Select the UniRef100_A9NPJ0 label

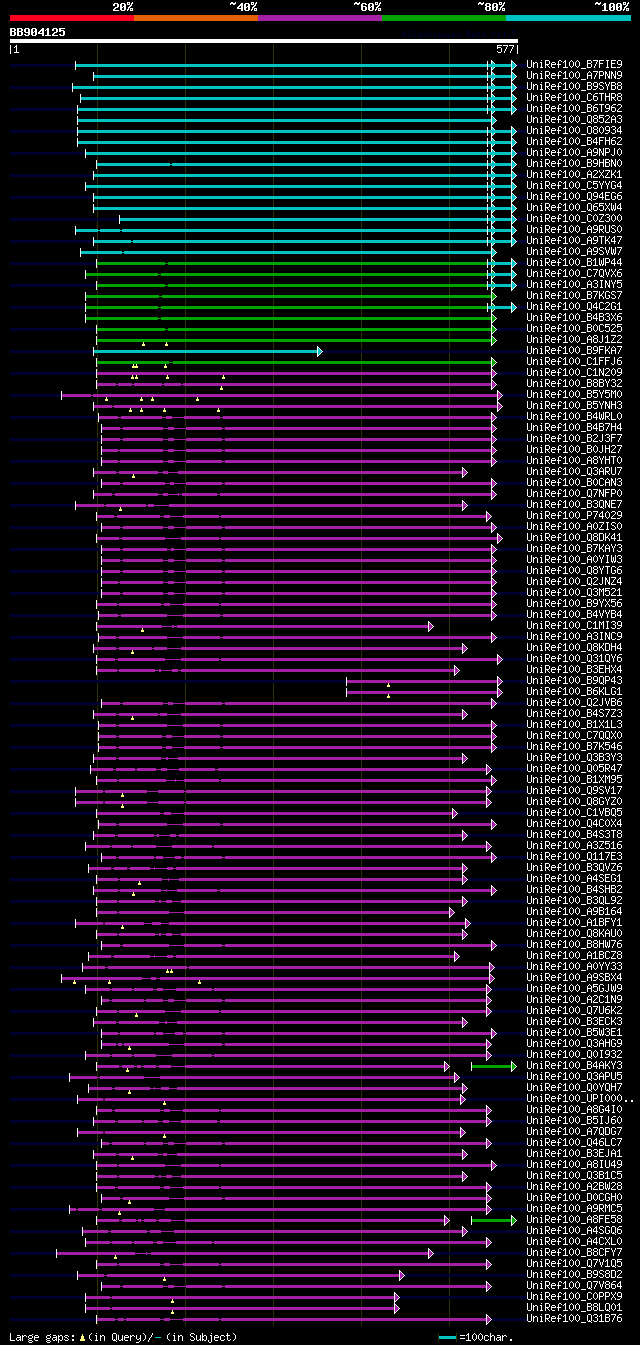(574, 152)
